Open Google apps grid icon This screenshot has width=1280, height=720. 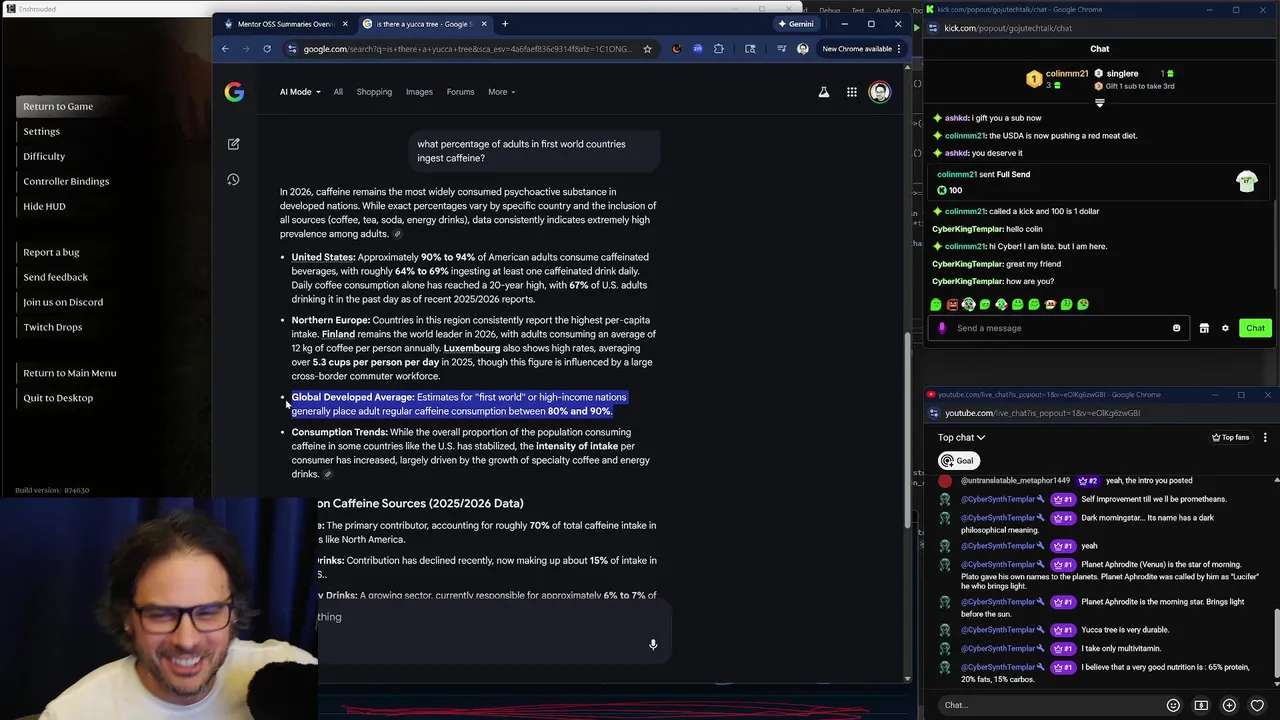pyautogui.click(x=852, y=92)
